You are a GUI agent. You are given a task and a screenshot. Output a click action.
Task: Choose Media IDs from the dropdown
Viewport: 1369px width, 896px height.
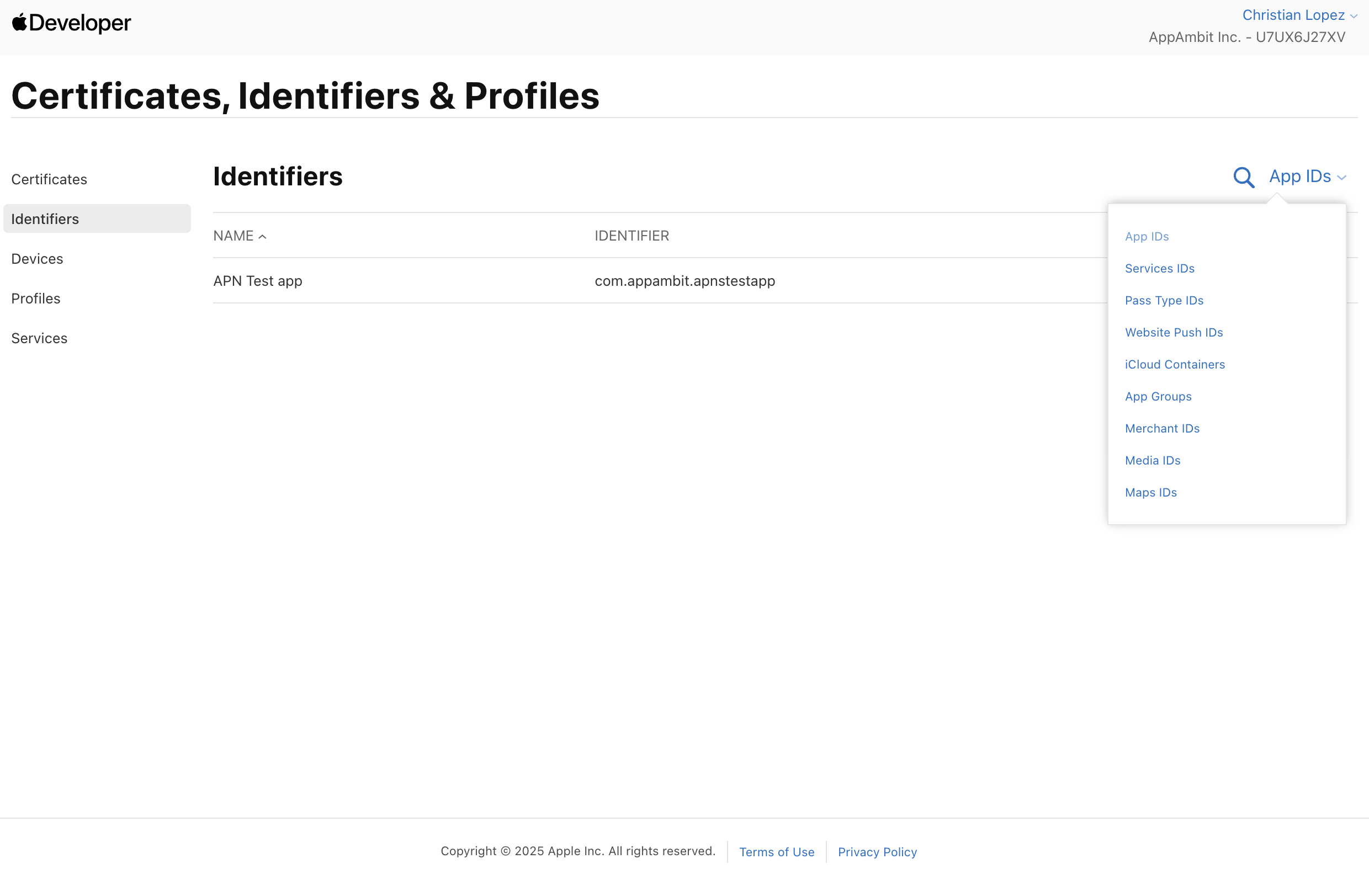point(1152,460)
